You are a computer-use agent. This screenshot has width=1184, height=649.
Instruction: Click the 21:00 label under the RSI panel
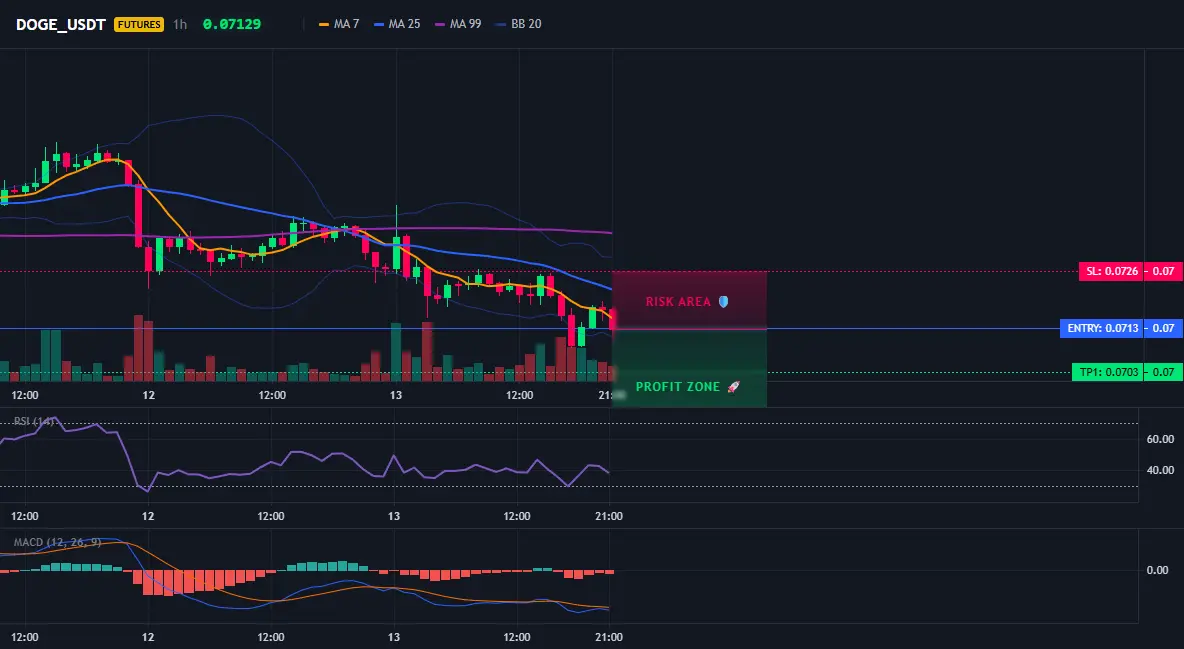coord(609,516)
